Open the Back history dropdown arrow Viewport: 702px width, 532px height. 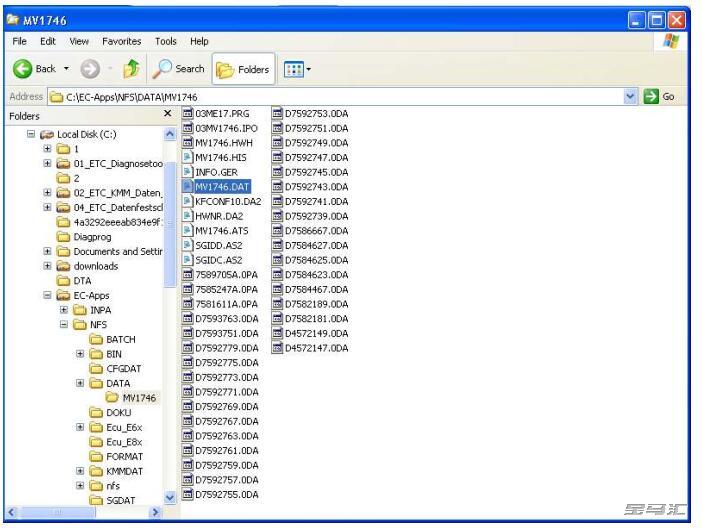click(66, 69)
